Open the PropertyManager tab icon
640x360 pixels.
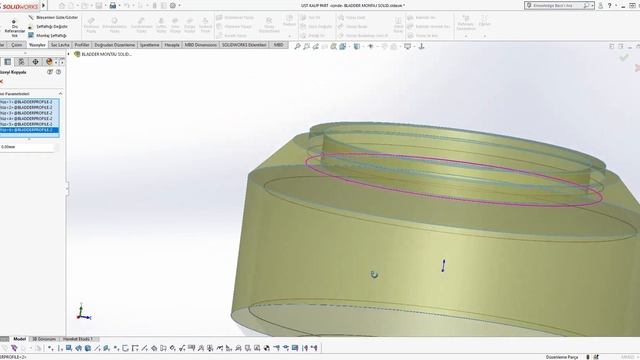click(x=8, y=62)
